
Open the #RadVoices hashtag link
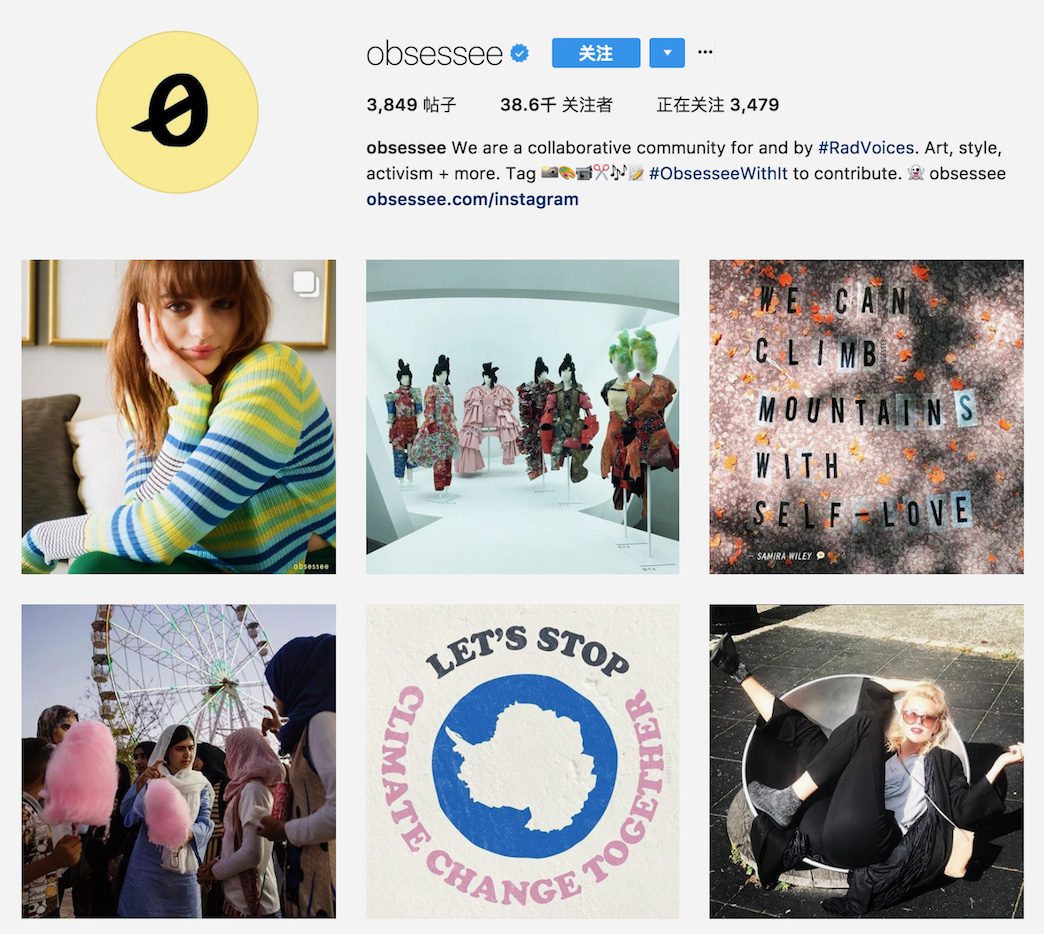pos(866,147)
